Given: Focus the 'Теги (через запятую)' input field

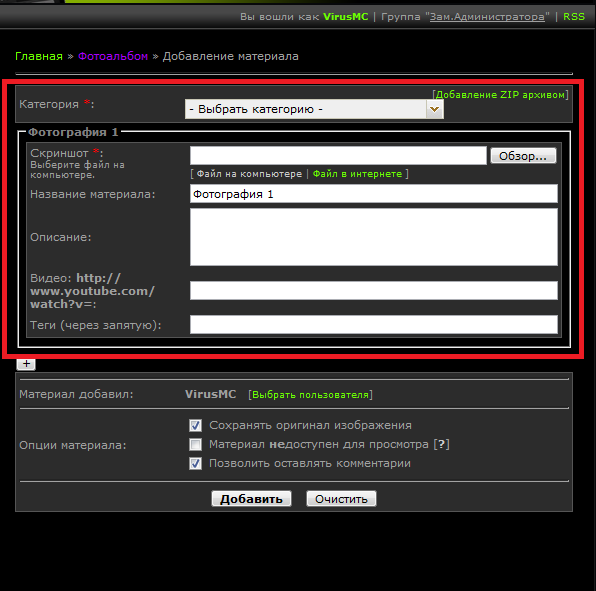Looking at the screenshot, I should click(374, 325).
